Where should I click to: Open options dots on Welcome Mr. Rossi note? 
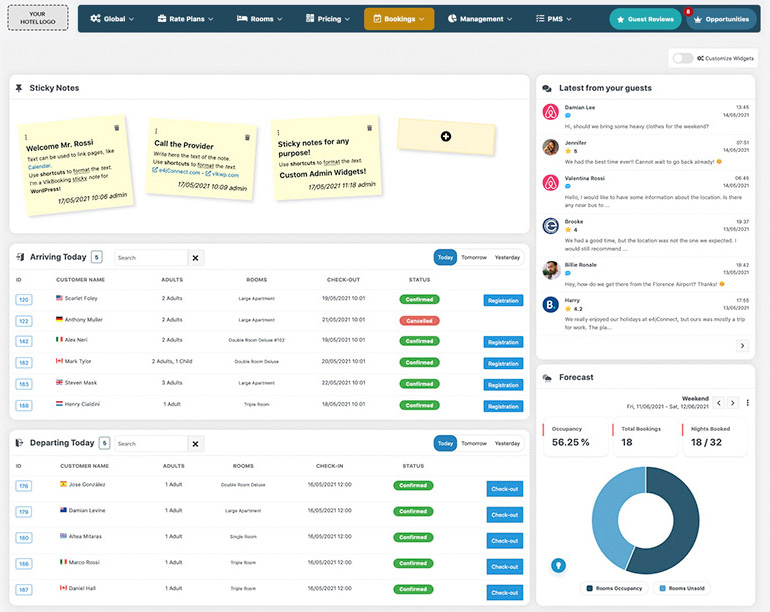tap(26, 138)
